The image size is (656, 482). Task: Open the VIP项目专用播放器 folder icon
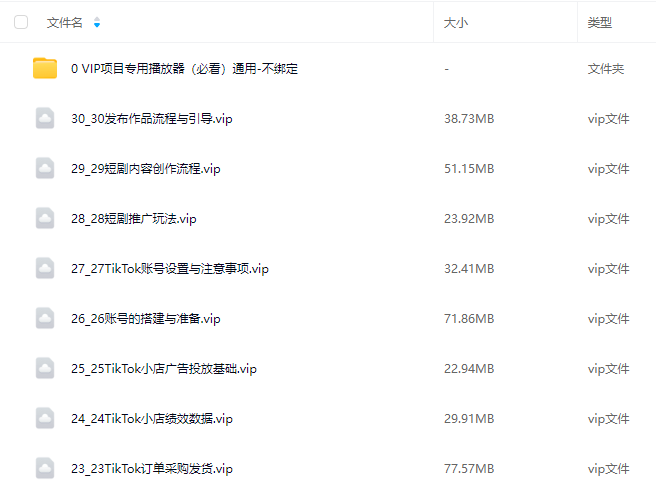(45, 68)
